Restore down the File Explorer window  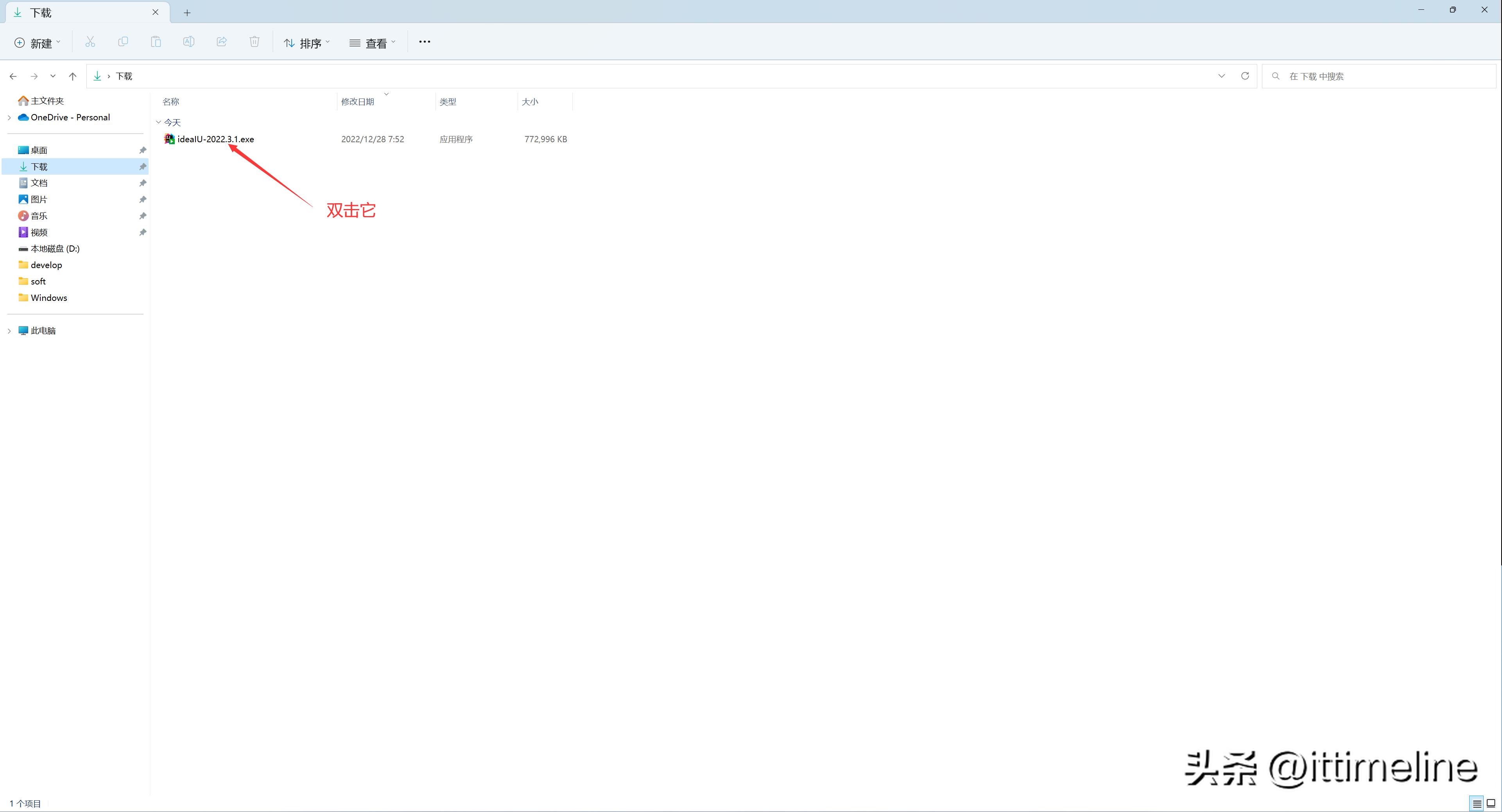[1453, 10]
